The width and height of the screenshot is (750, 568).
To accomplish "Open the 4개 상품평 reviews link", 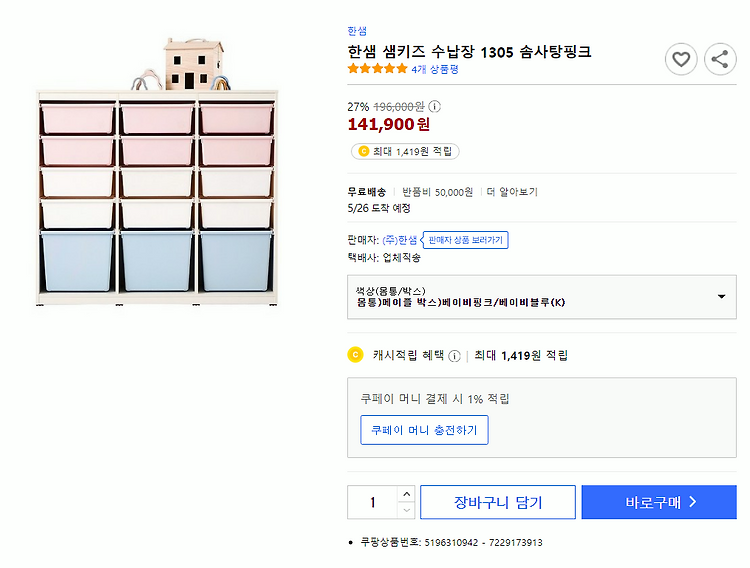I will pyautogui.click(x=435, y=69).
